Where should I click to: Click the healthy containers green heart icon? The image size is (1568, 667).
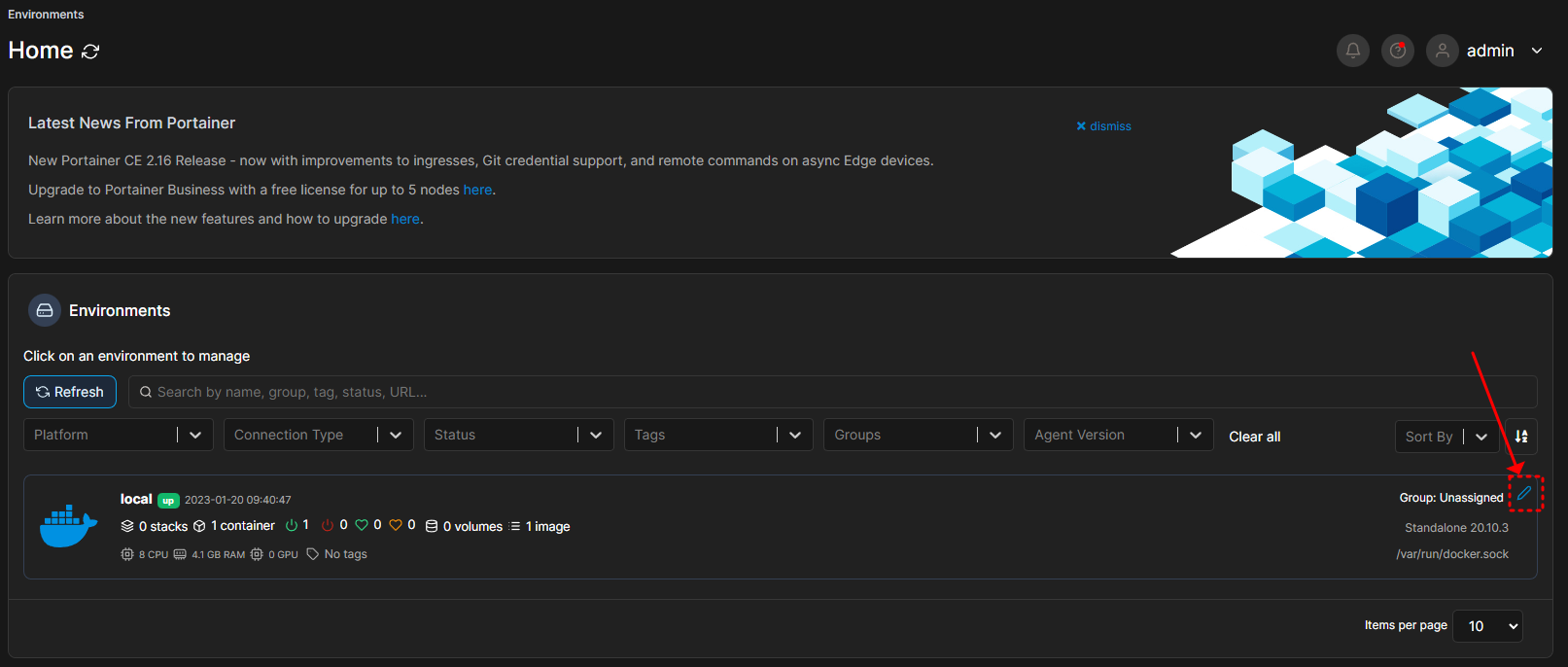(x=362, y=525)
